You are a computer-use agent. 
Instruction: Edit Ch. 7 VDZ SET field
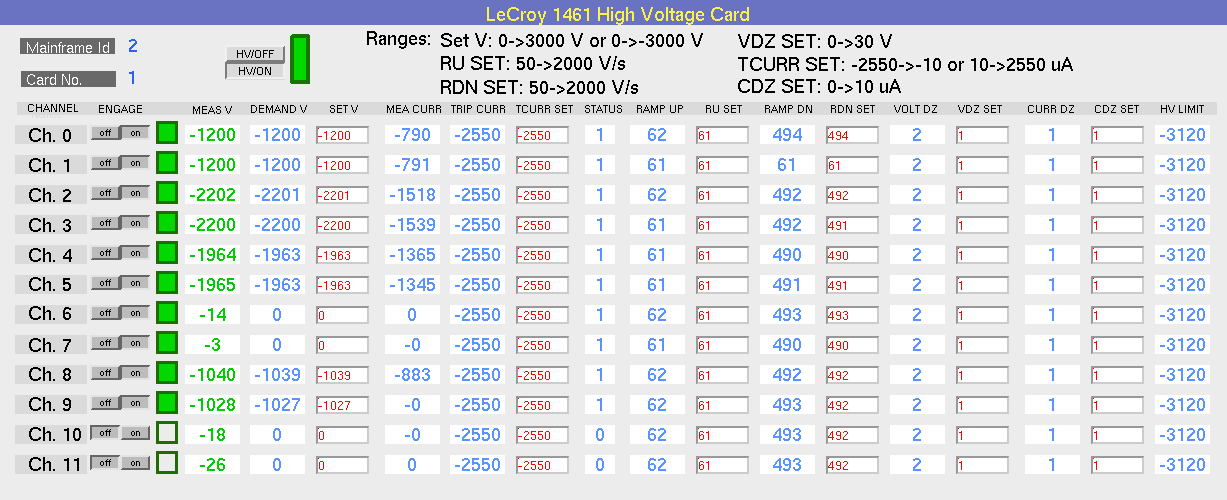pos(981,345)
